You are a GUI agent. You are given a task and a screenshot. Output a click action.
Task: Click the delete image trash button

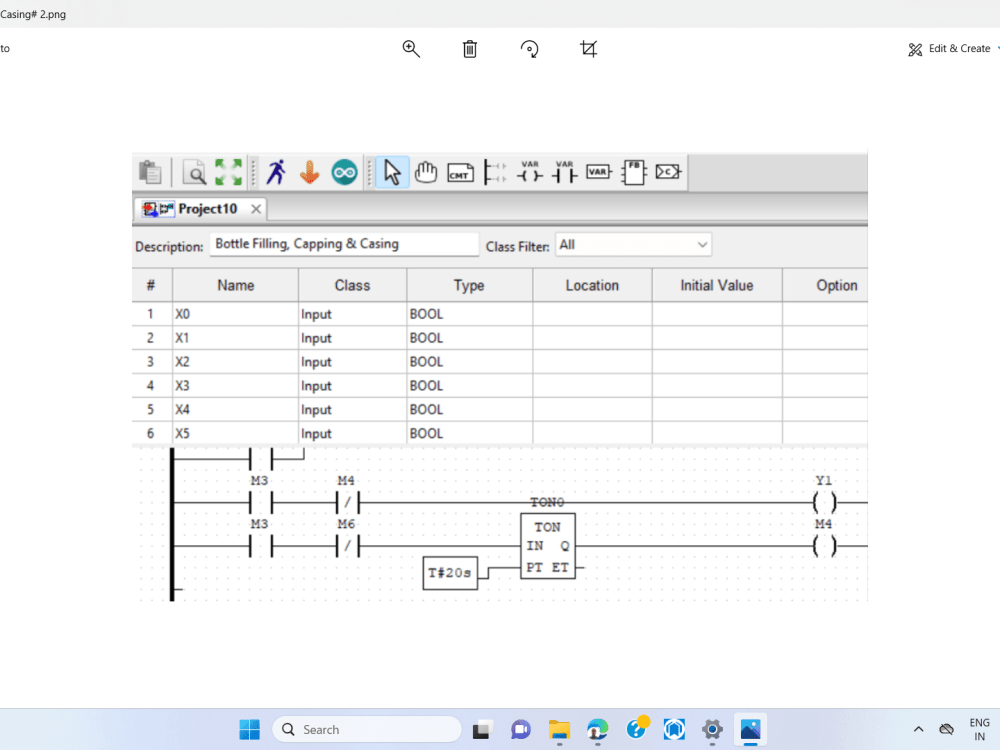click(469, 48)
